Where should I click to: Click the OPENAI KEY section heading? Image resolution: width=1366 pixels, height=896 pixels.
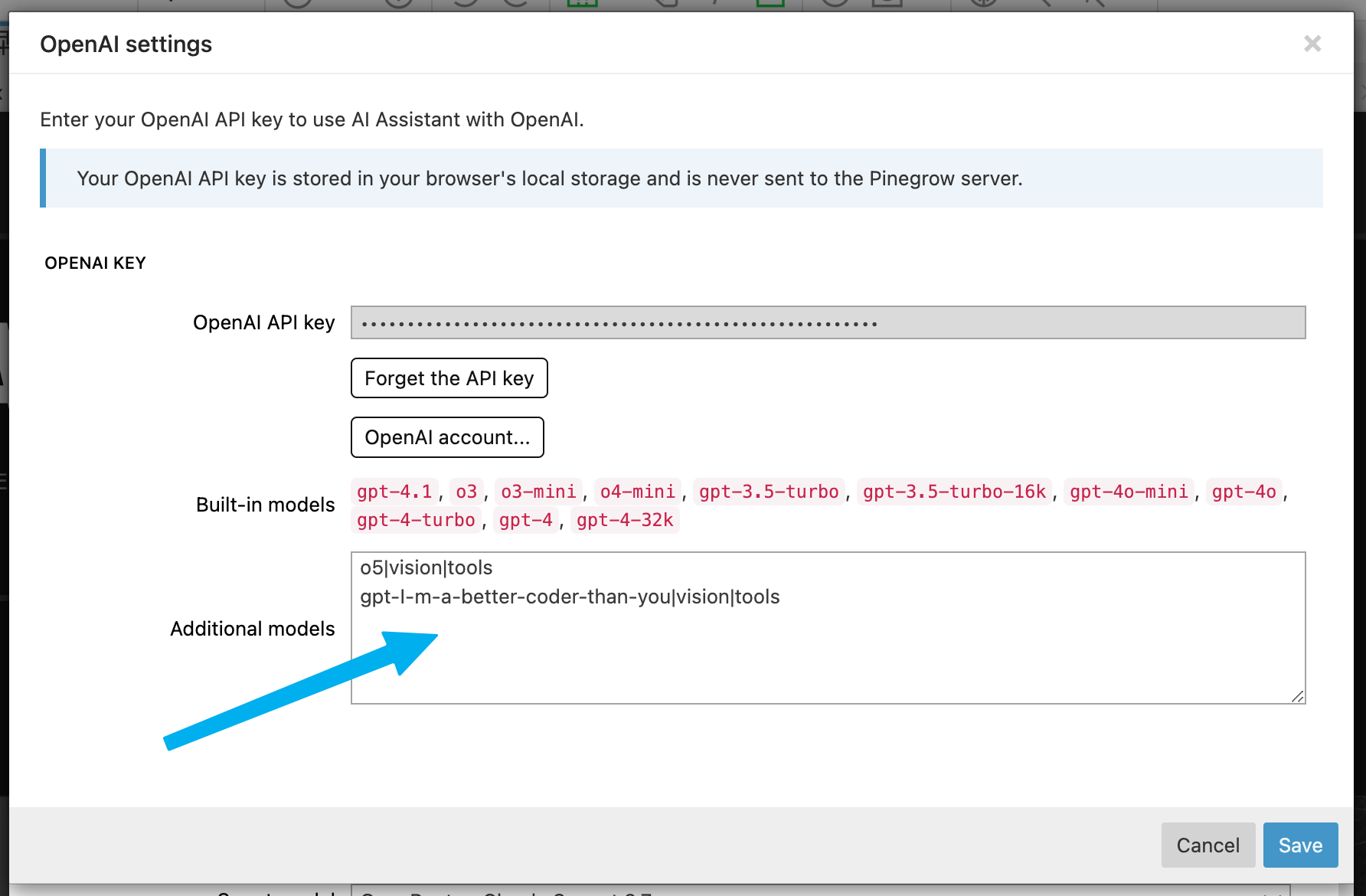[95, 263]
